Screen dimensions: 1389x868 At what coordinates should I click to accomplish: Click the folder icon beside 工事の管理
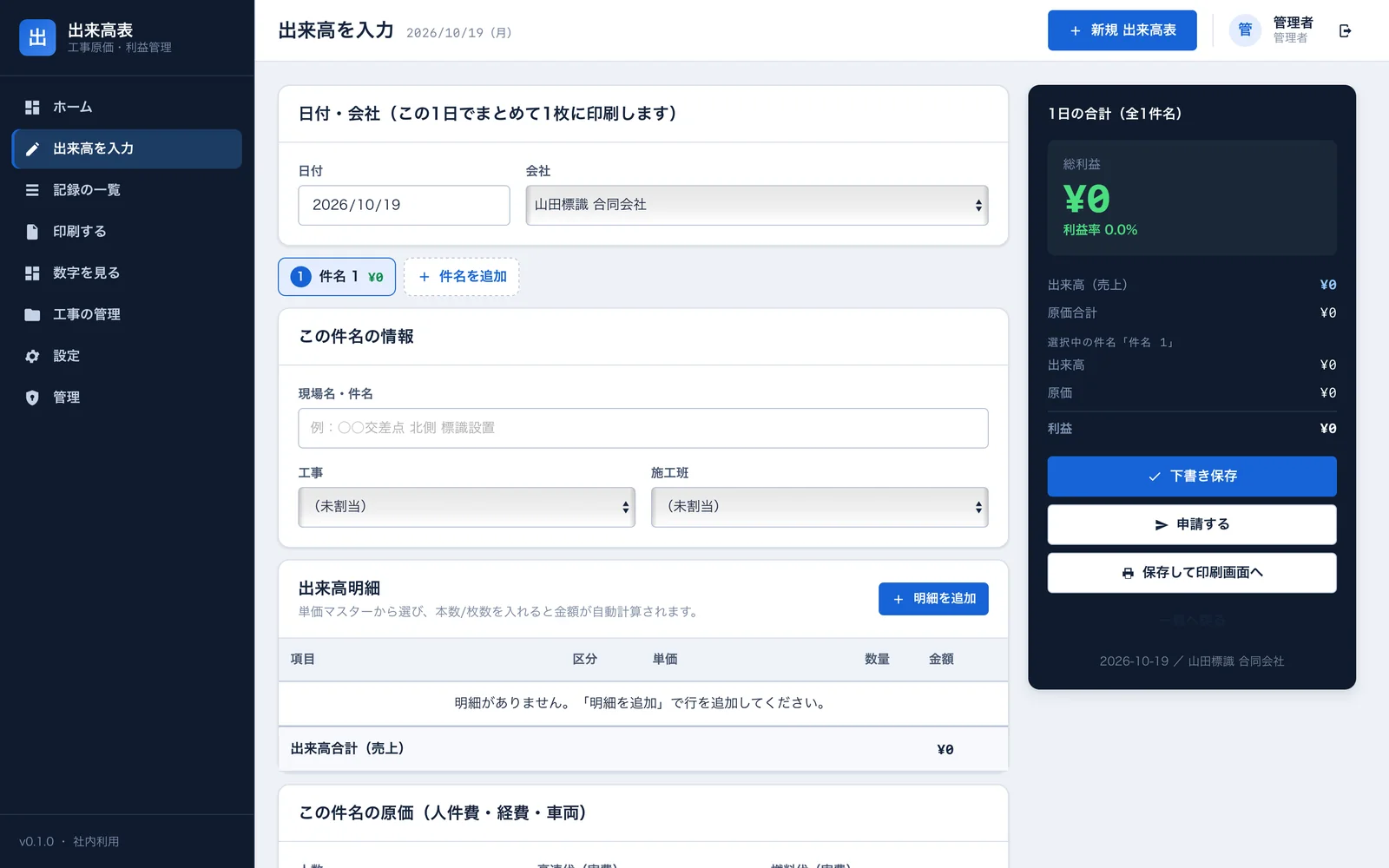point(32,315)
